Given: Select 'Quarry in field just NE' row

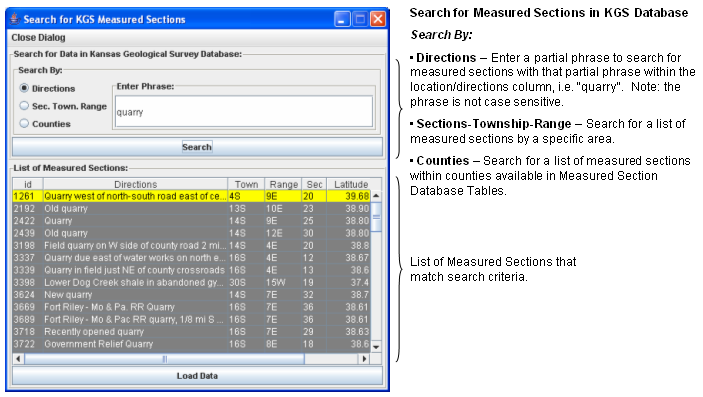Looking at the screenshot, I should pos(191,270).
